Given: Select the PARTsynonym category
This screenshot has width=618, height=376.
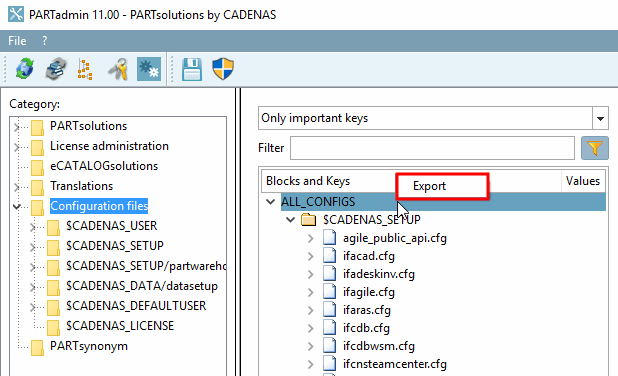Looking at the screenshot, I should pos(89,346).
